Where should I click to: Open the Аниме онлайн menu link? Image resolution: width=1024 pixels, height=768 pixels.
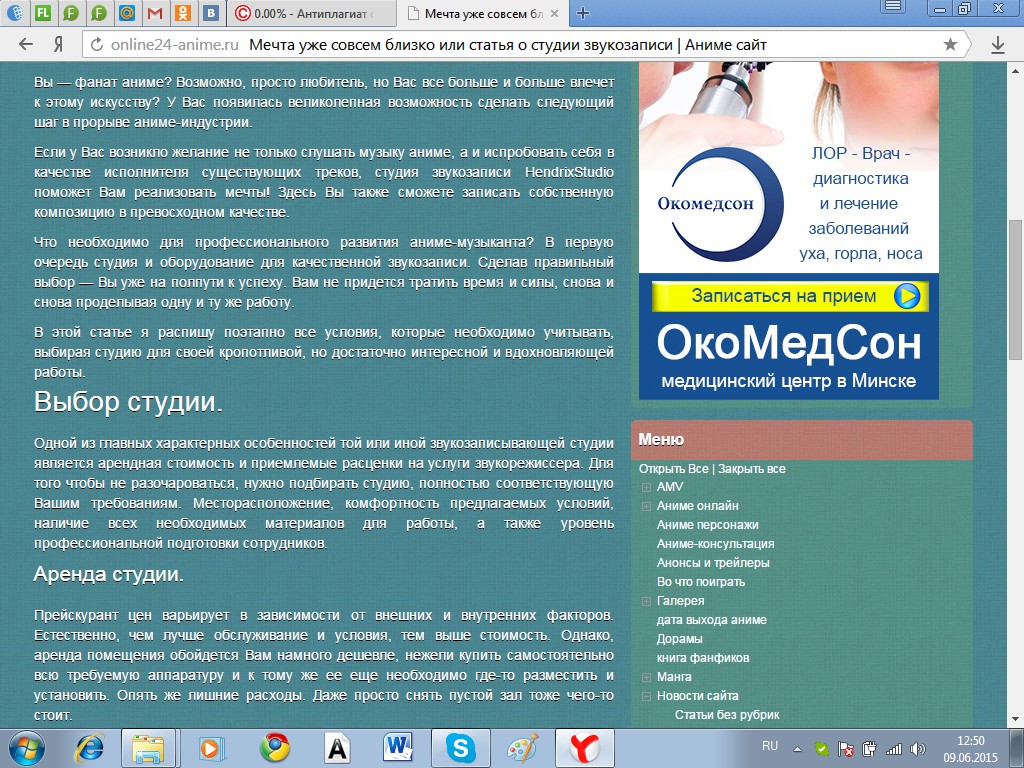click(x=697, y=505)
